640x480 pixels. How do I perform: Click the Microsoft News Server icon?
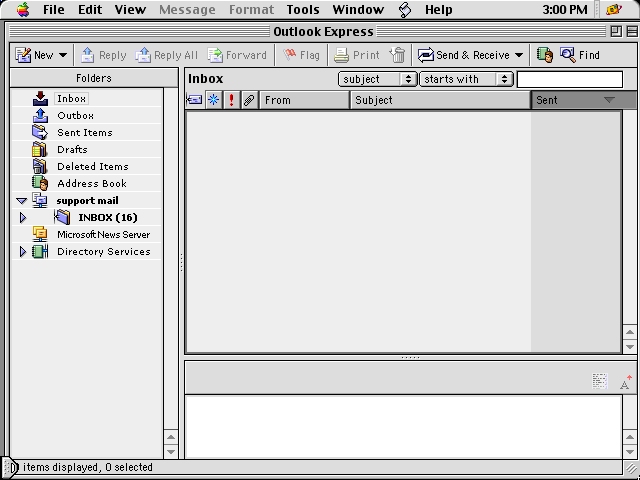click(40, 234)
